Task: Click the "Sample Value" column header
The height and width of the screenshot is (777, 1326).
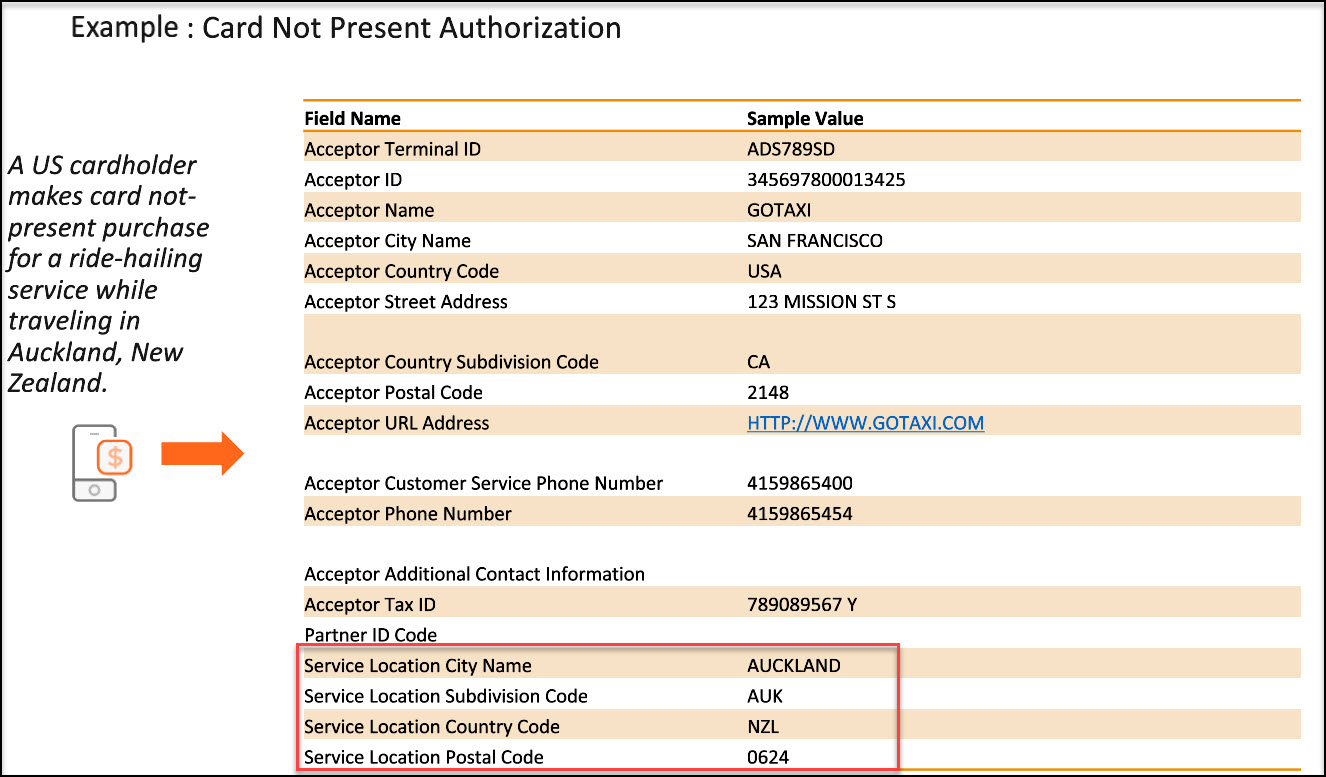Action: pyautogui.click(x=805, y=118)
